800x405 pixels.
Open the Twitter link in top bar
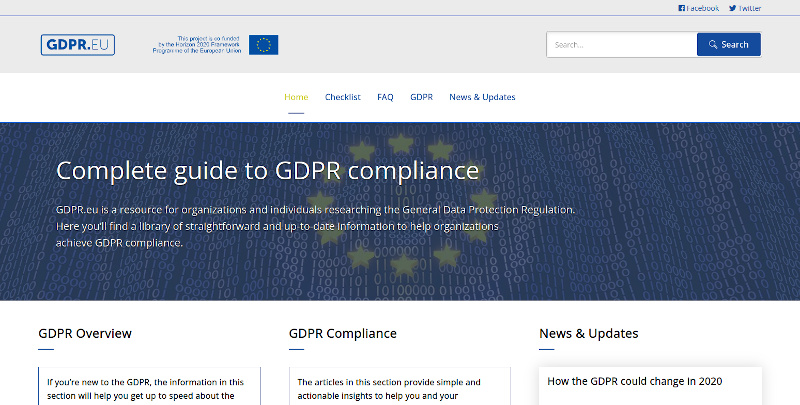tap(745, 8)
